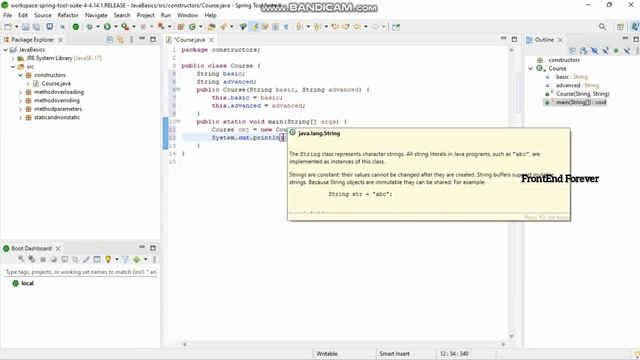Click the Next Annotation icon
This screenshot has height=360, width=640.
[x=300, y=27]
